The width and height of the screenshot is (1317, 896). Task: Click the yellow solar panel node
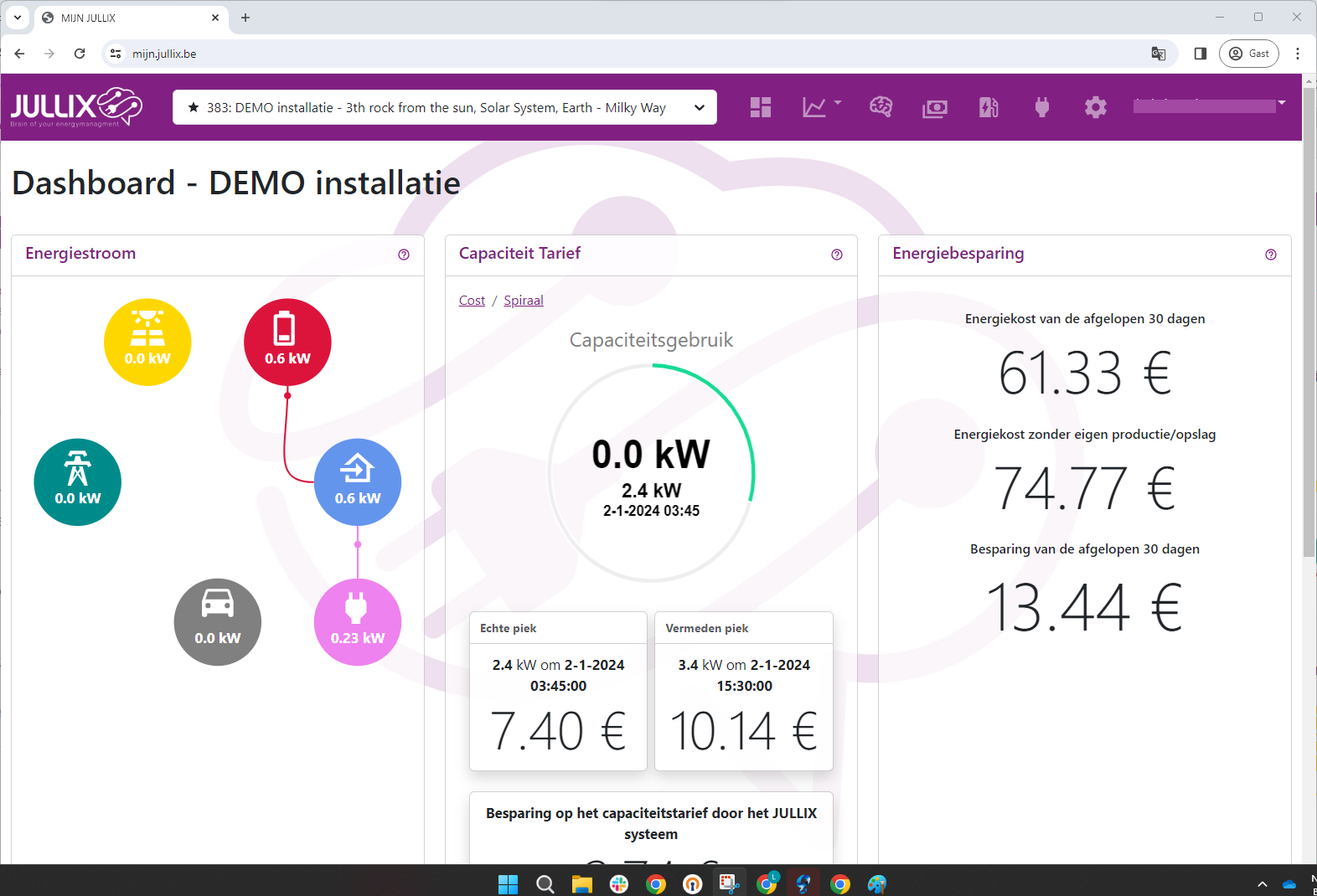147,342
